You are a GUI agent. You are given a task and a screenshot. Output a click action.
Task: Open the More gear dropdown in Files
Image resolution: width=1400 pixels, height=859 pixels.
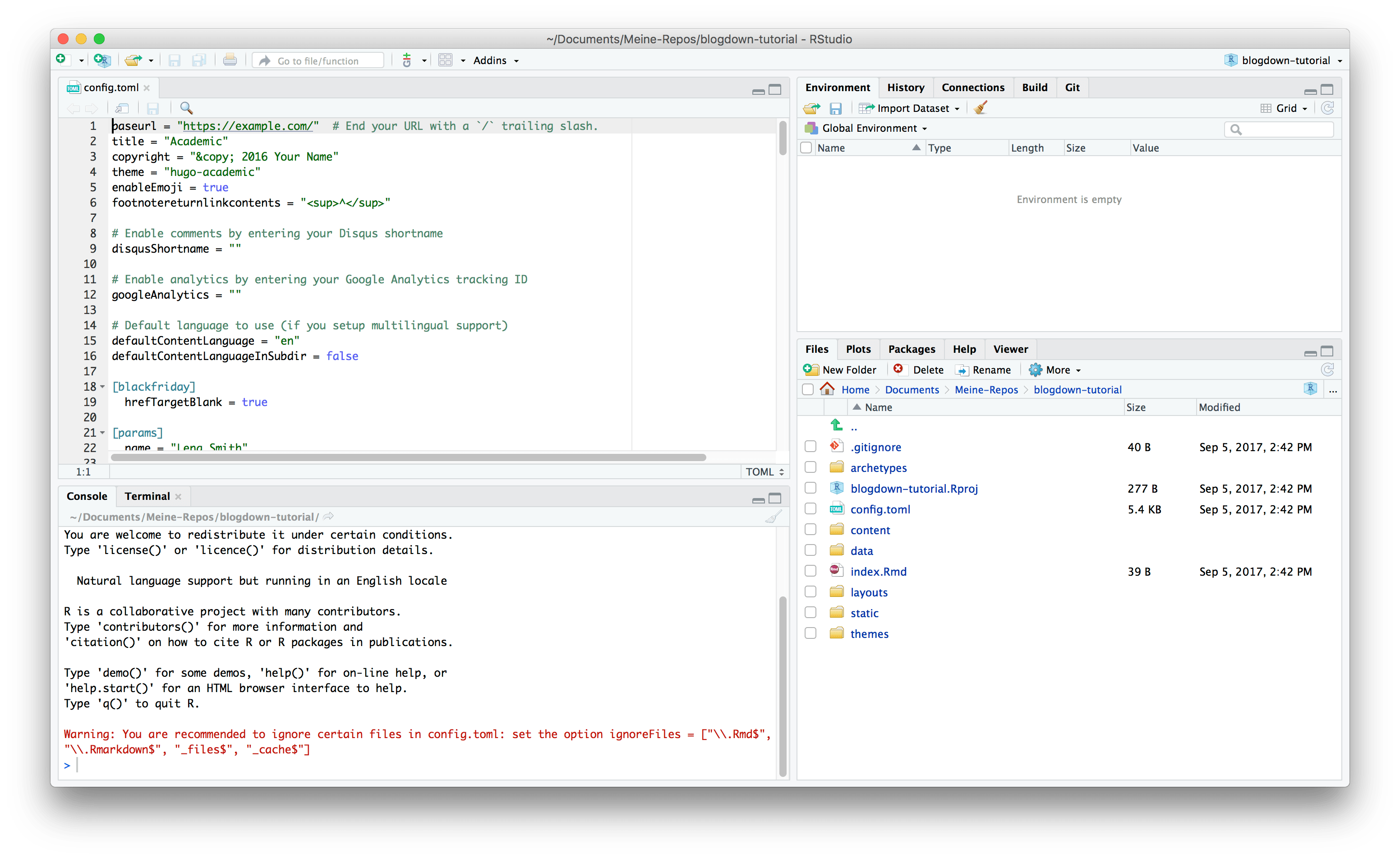[1056, 369]
